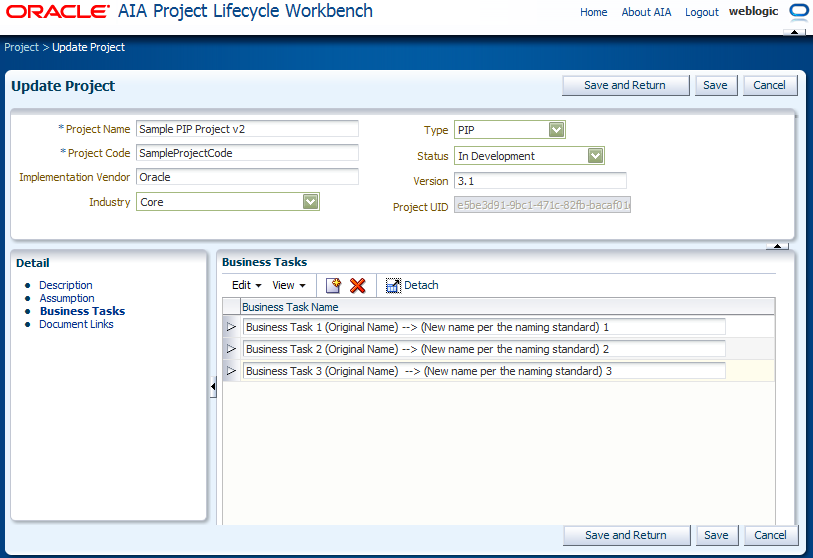Expand Business Task 2 row

[x=231, y=349]
